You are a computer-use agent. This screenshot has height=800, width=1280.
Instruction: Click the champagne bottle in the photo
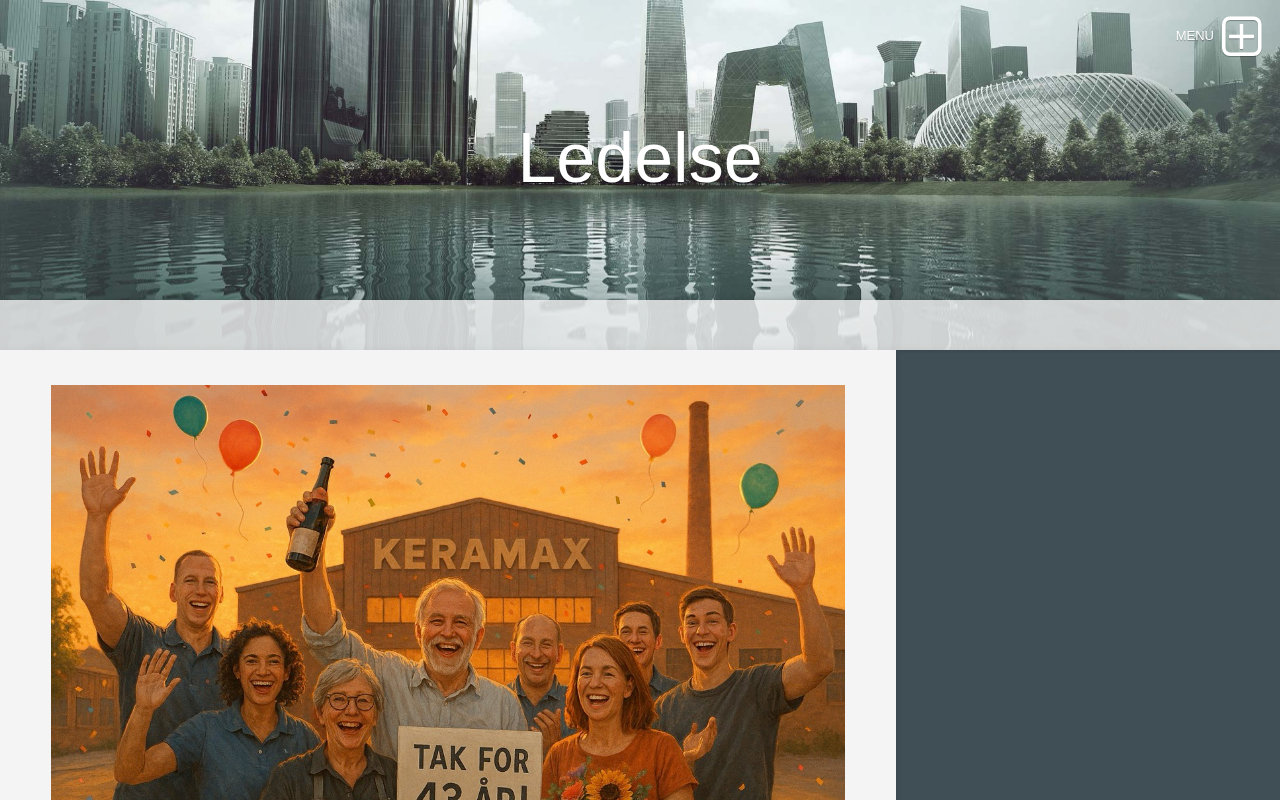310,516
